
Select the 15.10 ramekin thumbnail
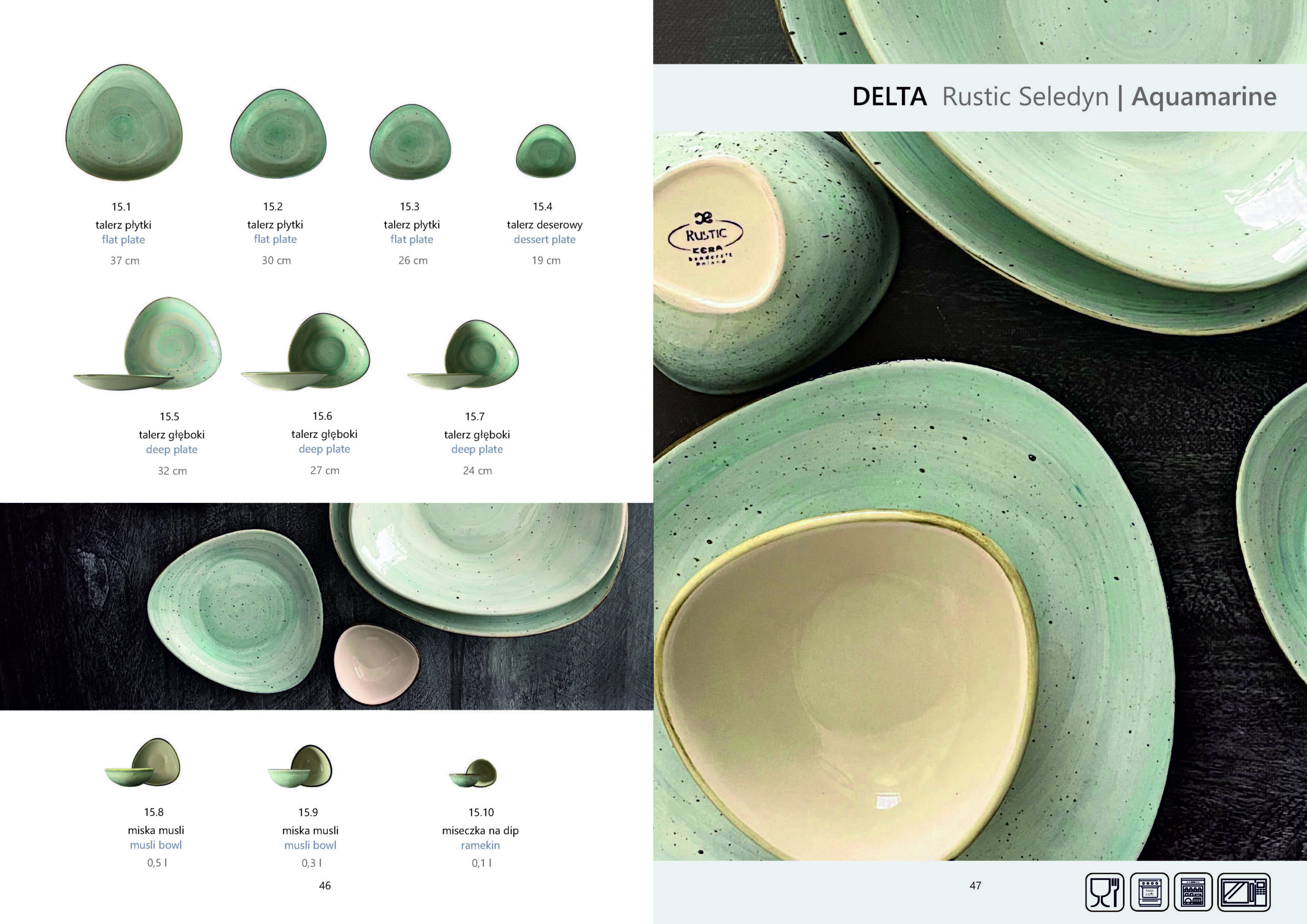473,773
